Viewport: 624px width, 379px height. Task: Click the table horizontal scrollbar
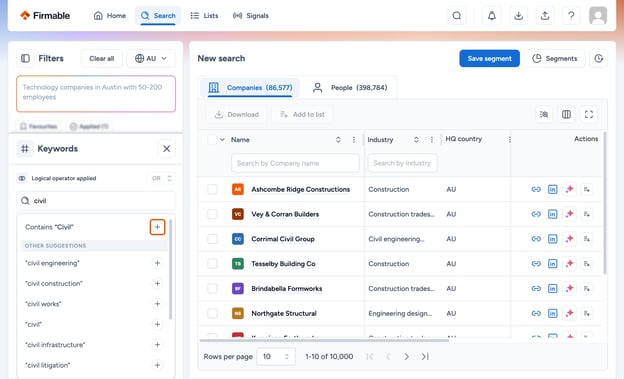click(x=324, y=340)
